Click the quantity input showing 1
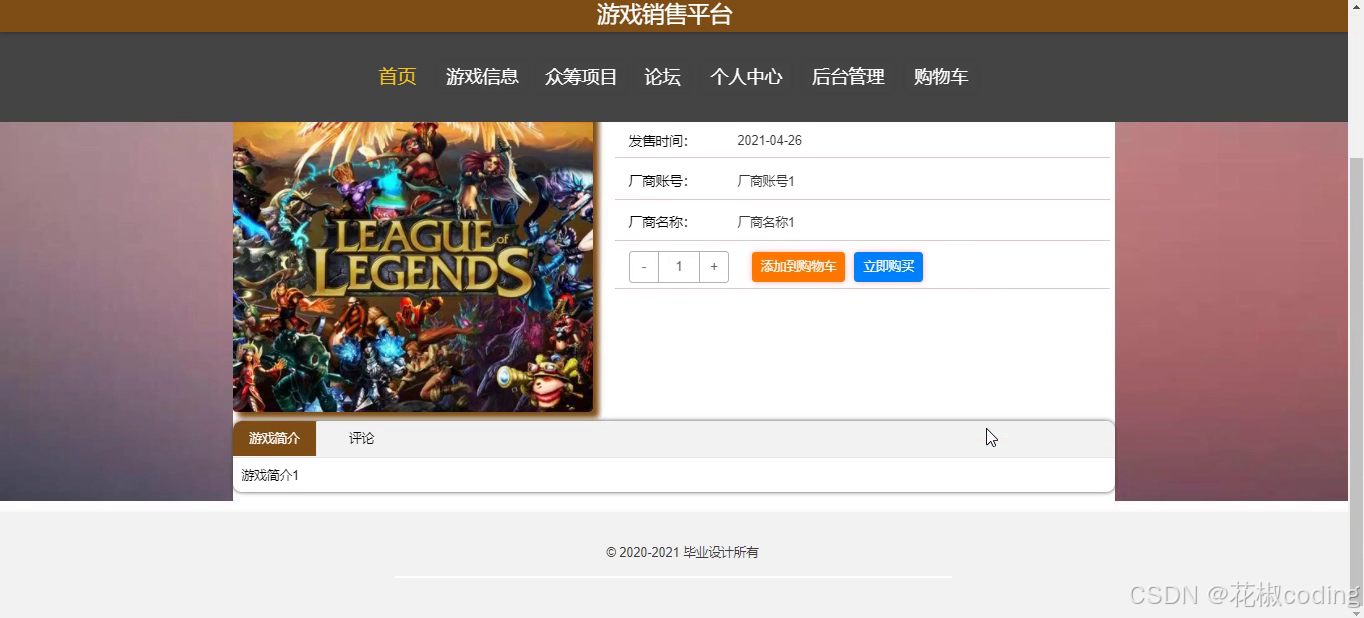Image resolution: width=1364 pixels, height=618 pixels. tap(678, 266)
